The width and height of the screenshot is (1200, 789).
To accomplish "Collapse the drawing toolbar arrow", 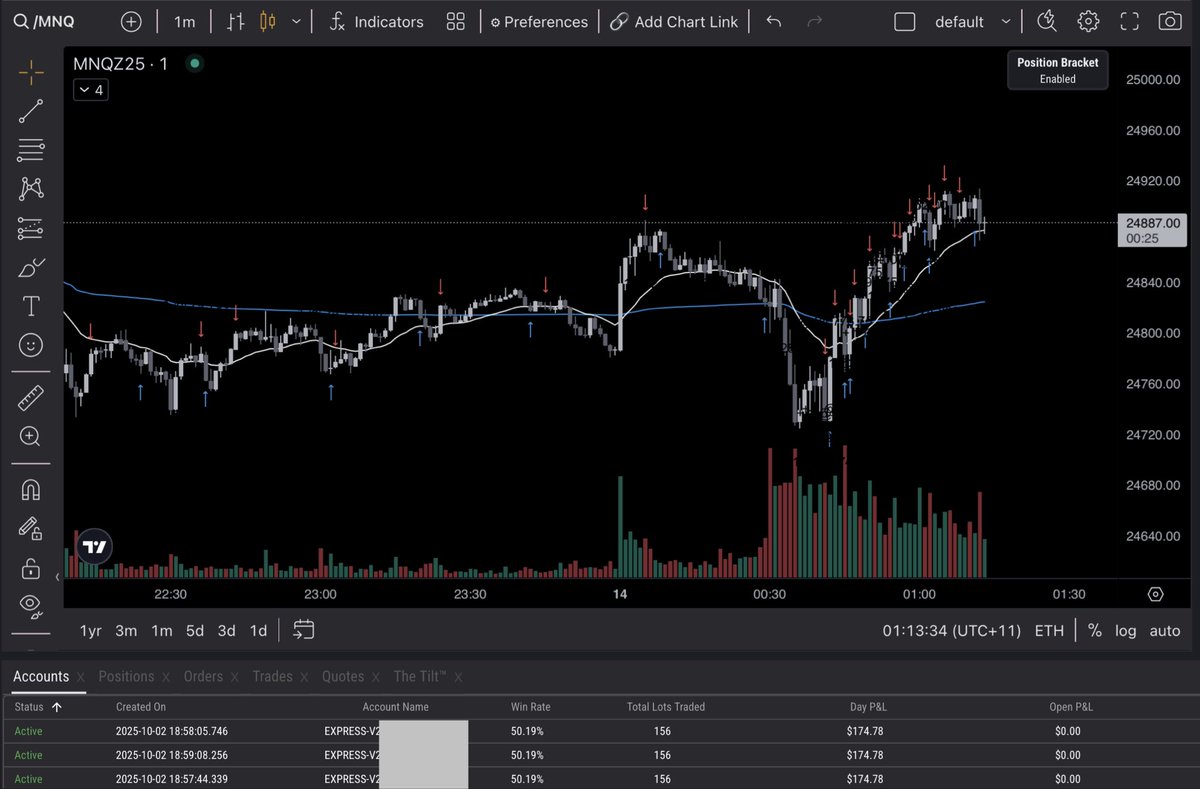I will point(57,577).
